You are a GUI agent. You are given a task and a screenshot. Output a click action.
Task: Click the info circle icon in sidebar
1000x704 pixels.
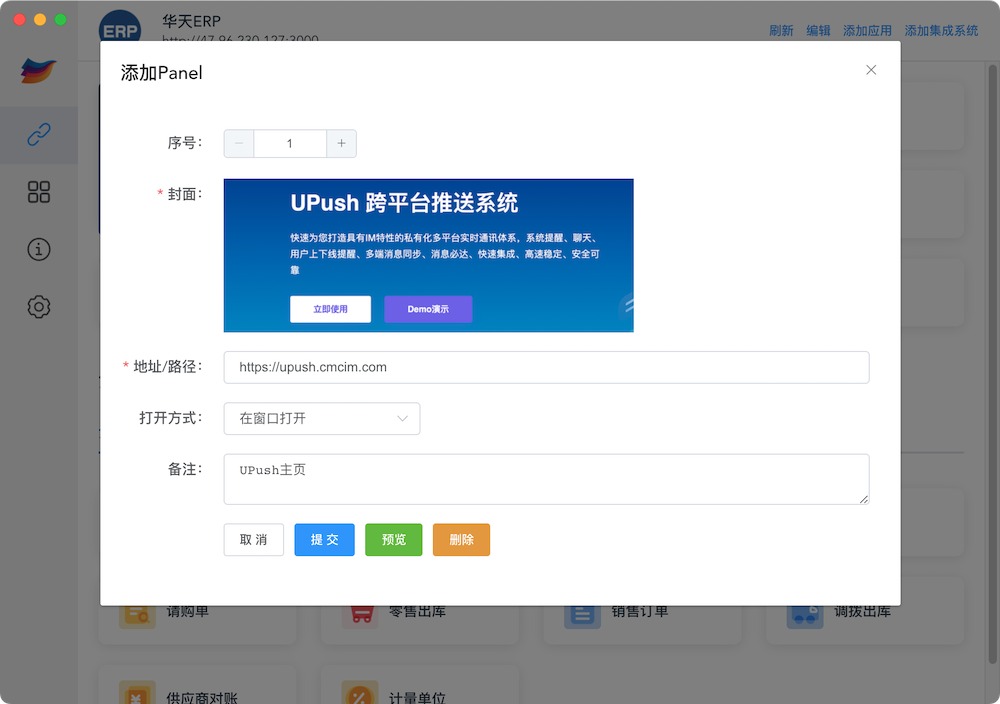pos(39,249)
